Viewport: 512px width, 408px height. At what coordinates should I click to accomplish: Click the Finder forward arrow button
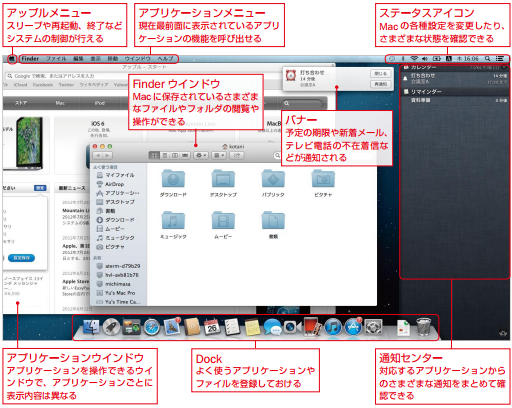click(x=107, y=156)
